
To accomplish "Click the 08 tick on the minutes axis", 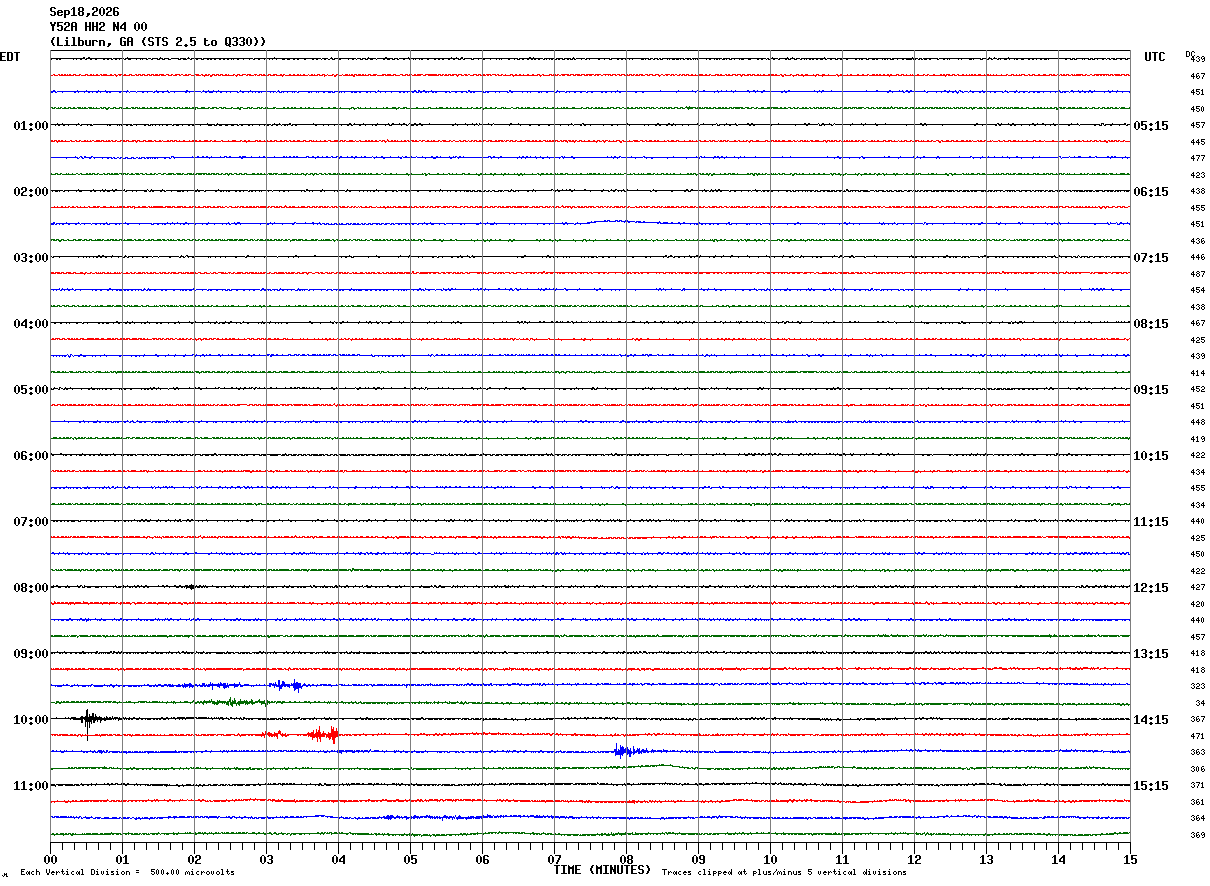I will pyautogui.click(x=626, y=859).
